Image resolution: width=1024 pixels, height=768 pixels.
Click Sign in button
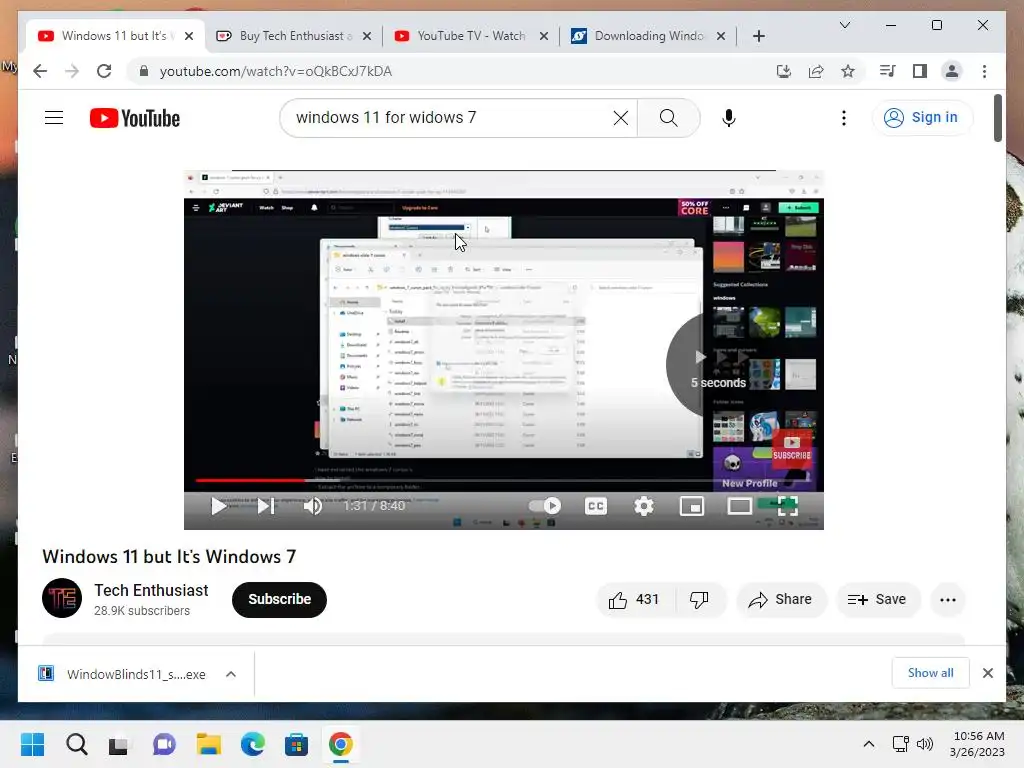tap(921, 118)
